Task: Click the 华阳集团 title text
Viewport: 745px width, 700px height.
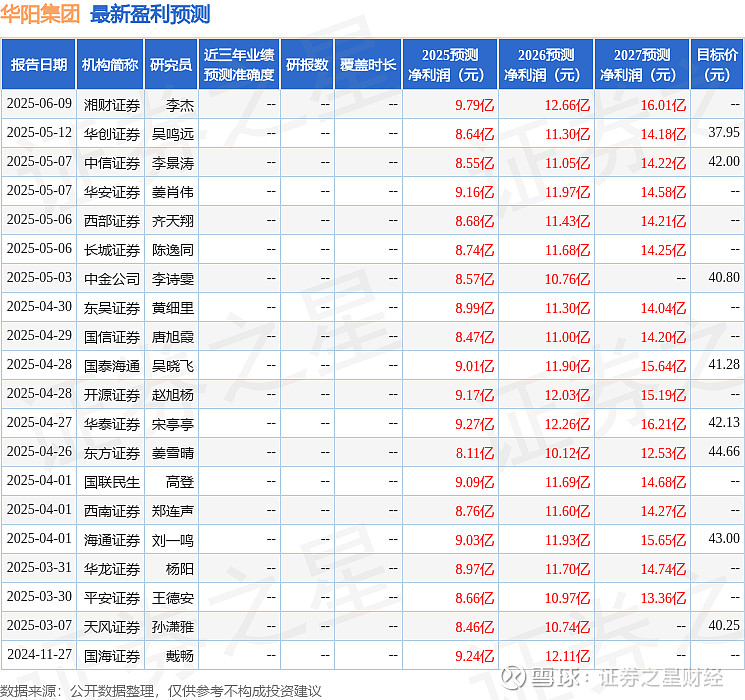Action: click(x=40, y=14)
